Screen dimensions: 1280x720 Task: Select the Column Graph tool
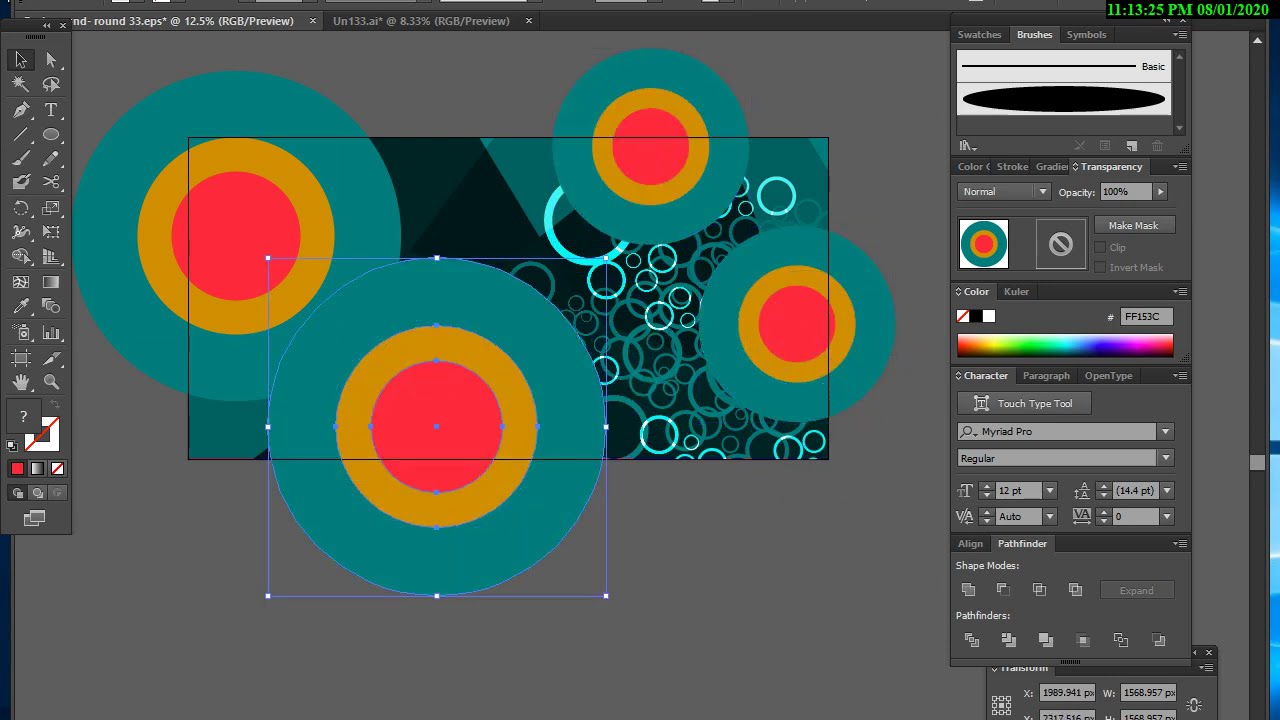51,333
